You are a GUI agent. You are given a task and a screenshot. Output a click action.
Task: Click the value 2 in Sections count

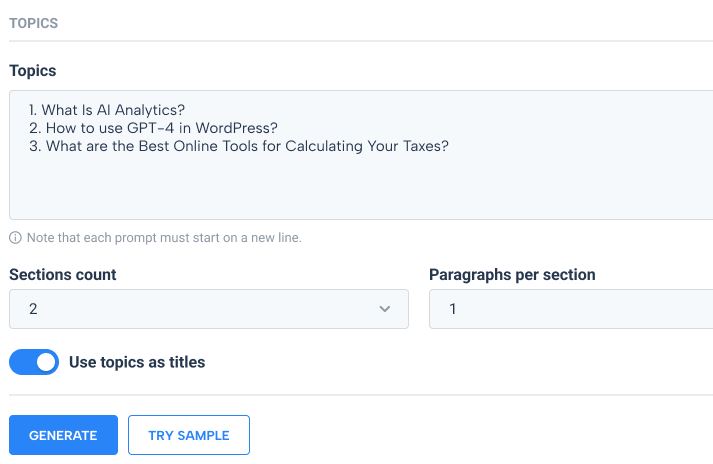pyautogui.click(x=33, y=309)
